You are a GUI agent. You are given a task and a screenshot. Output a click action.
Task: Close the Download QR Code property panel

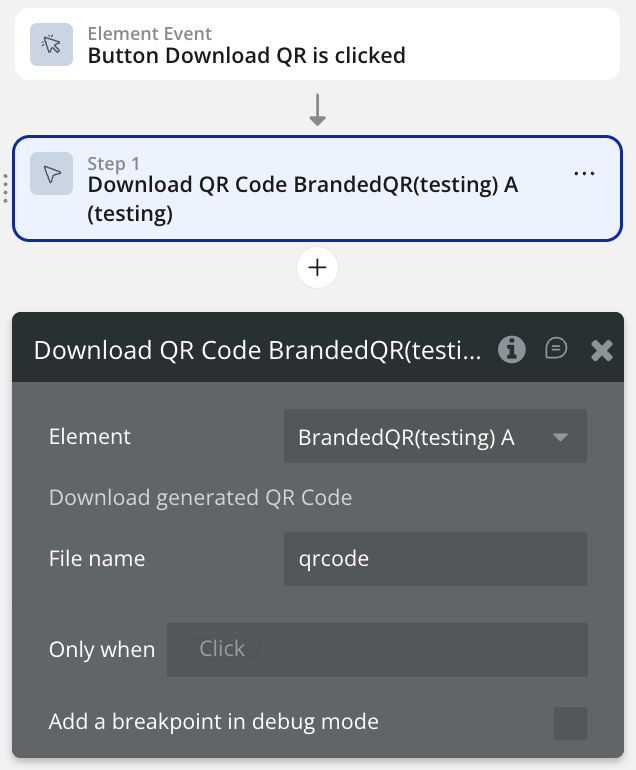601,349
